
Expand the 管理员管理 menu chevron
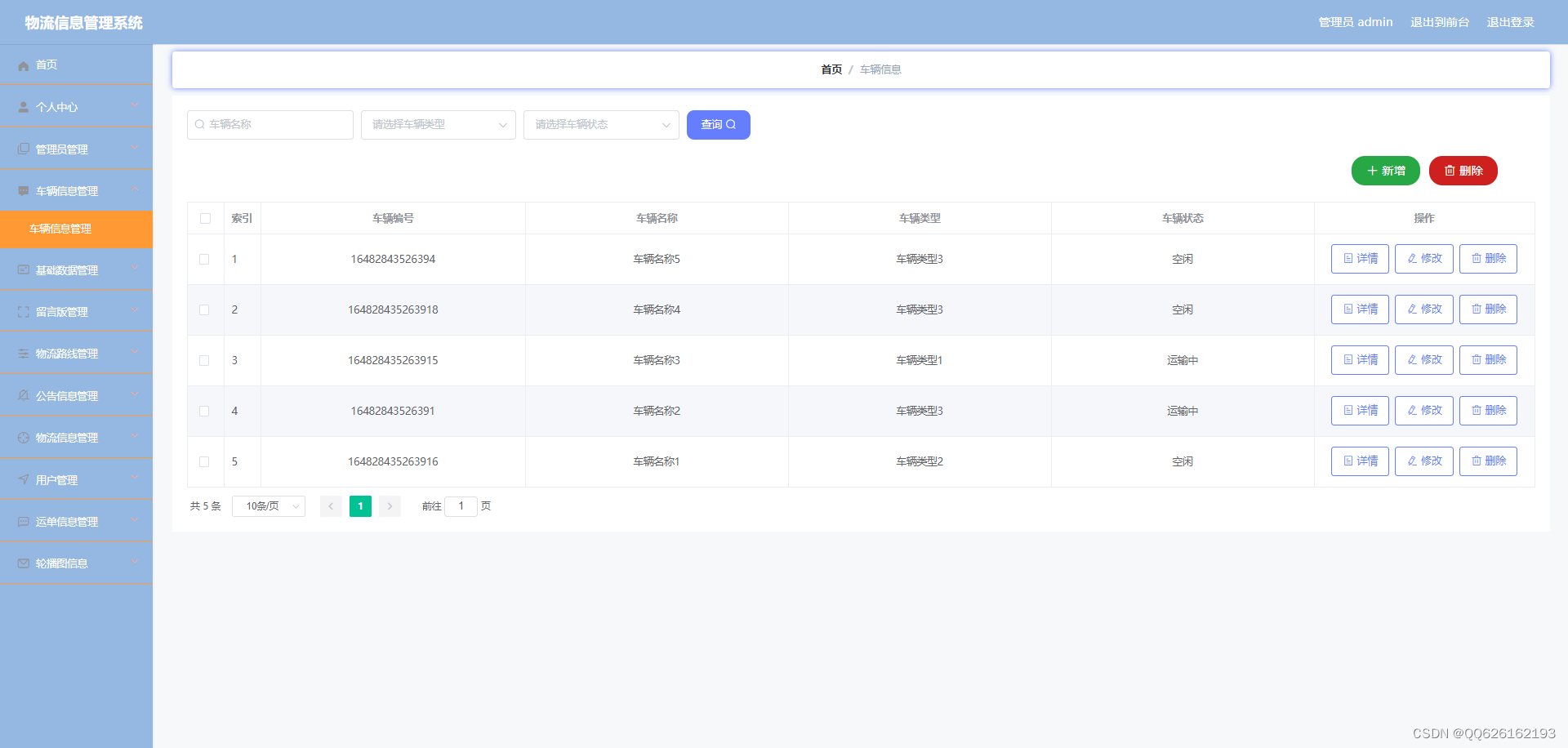coord(135,148)
